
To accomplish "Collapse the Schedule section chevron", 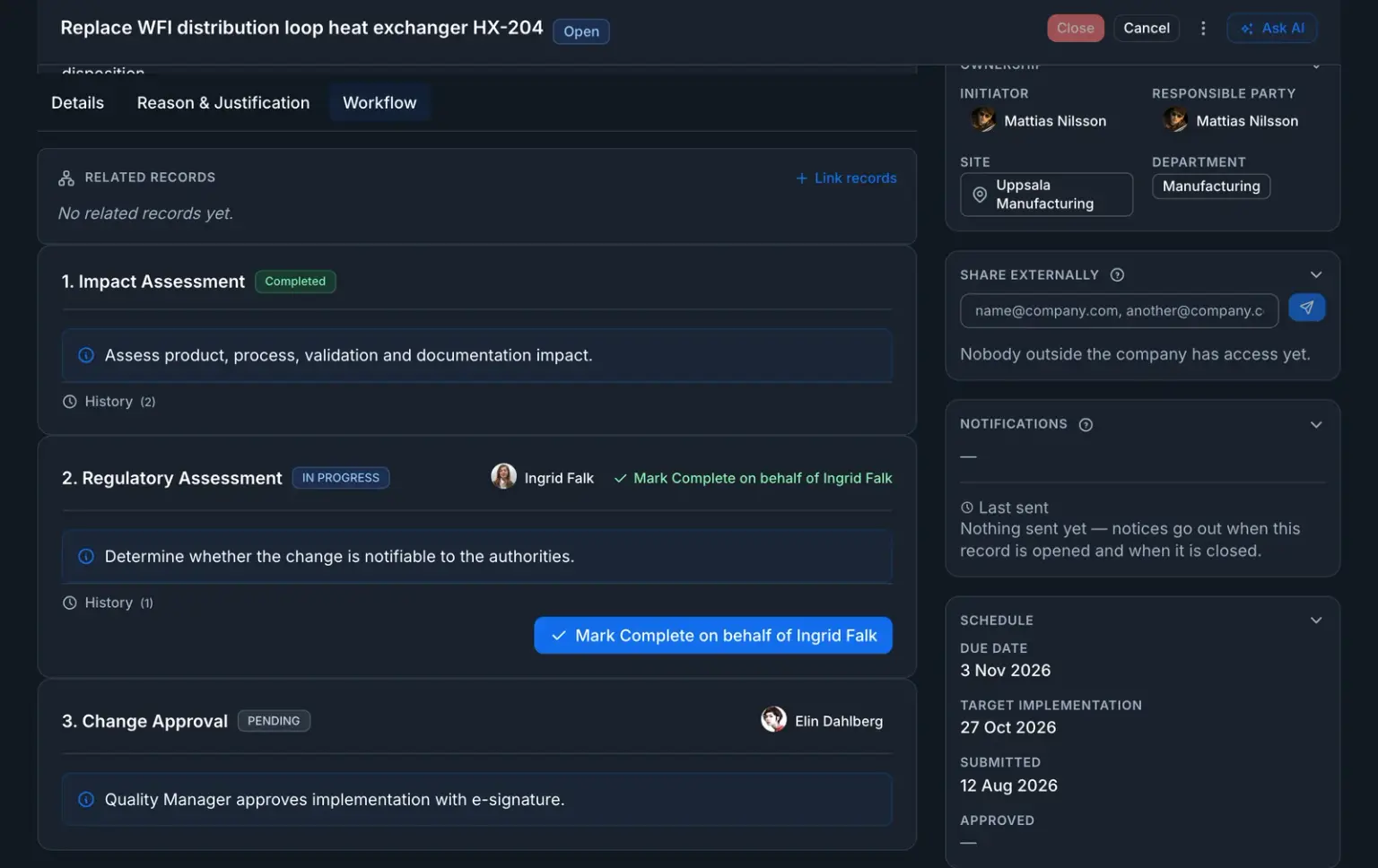I will click(1315, 621).
